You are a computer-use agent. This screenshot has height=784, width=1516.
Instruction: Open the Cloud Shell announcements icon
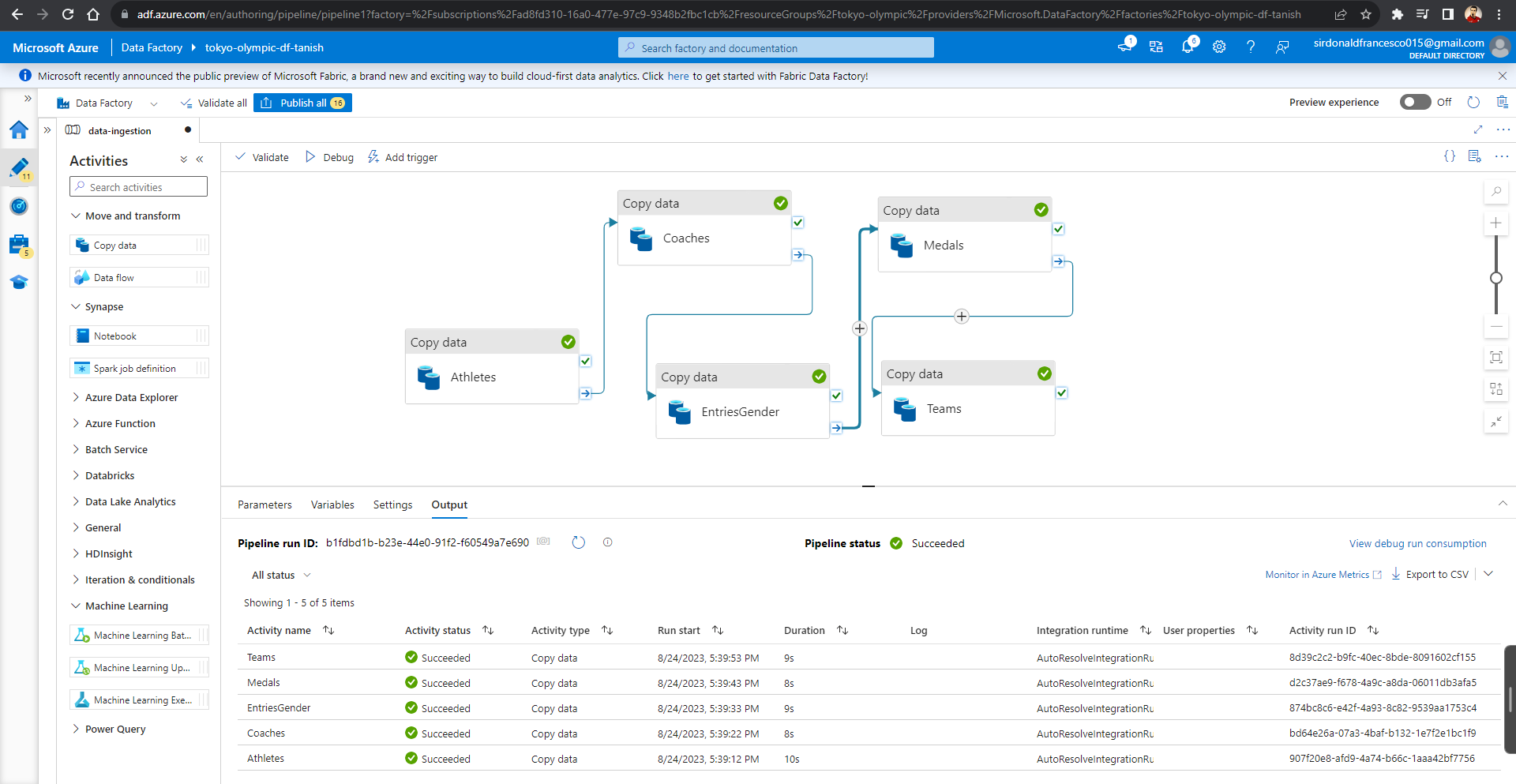point(1126,46)
